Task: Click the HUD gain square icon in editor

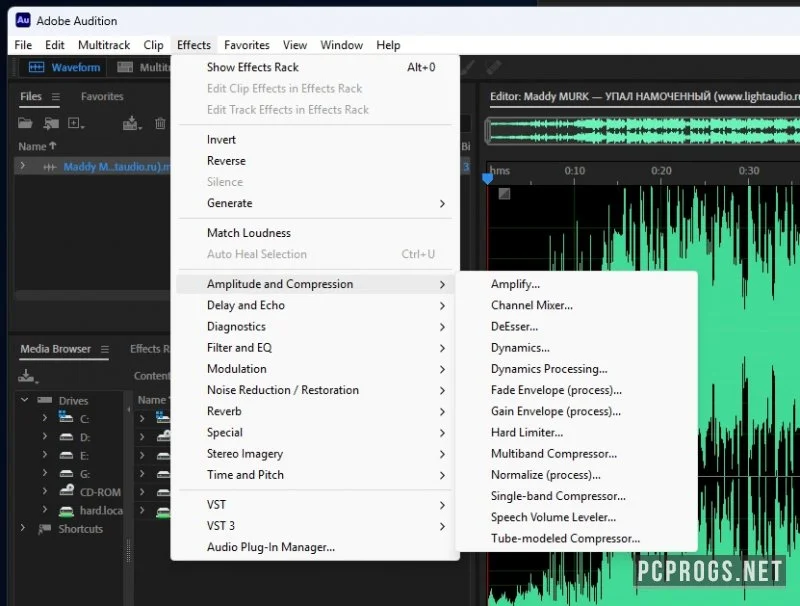Action: [x=504, y=194]
